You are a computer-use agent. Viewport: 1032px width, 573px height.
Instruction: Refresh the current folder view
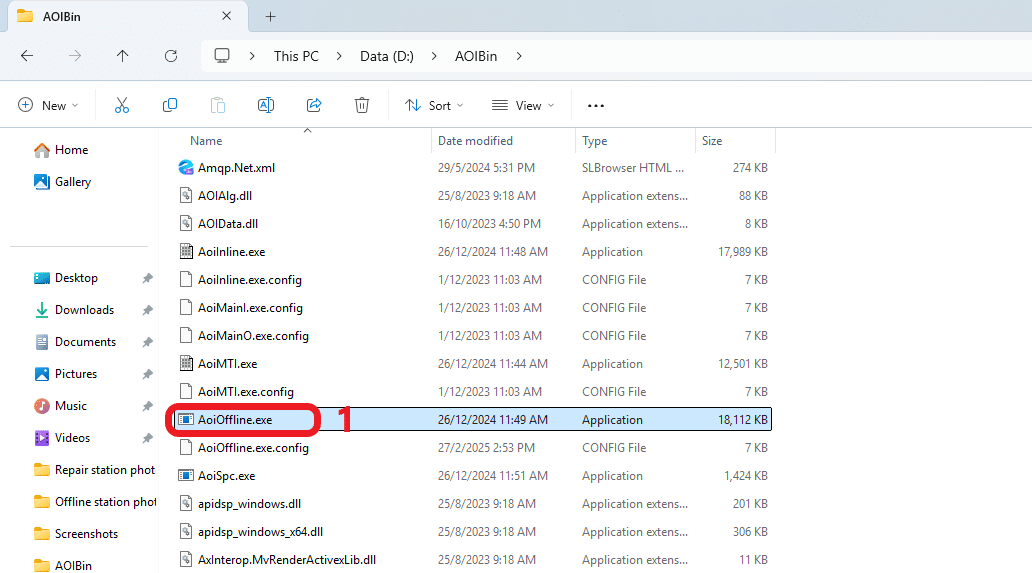tap(171, 56)
